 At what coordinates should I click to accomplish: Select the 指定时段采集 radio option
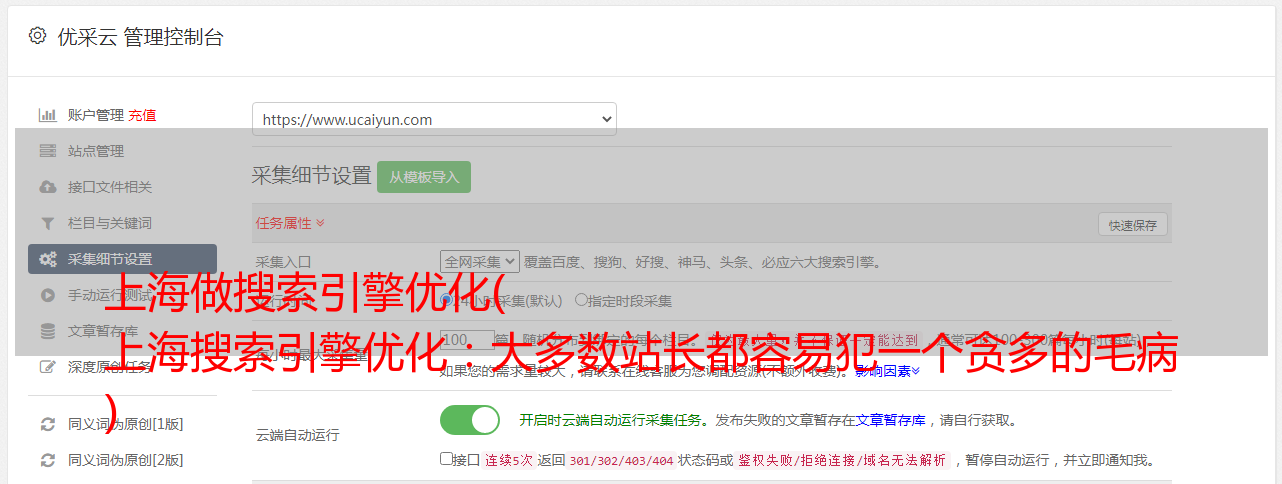click(582, 300)
